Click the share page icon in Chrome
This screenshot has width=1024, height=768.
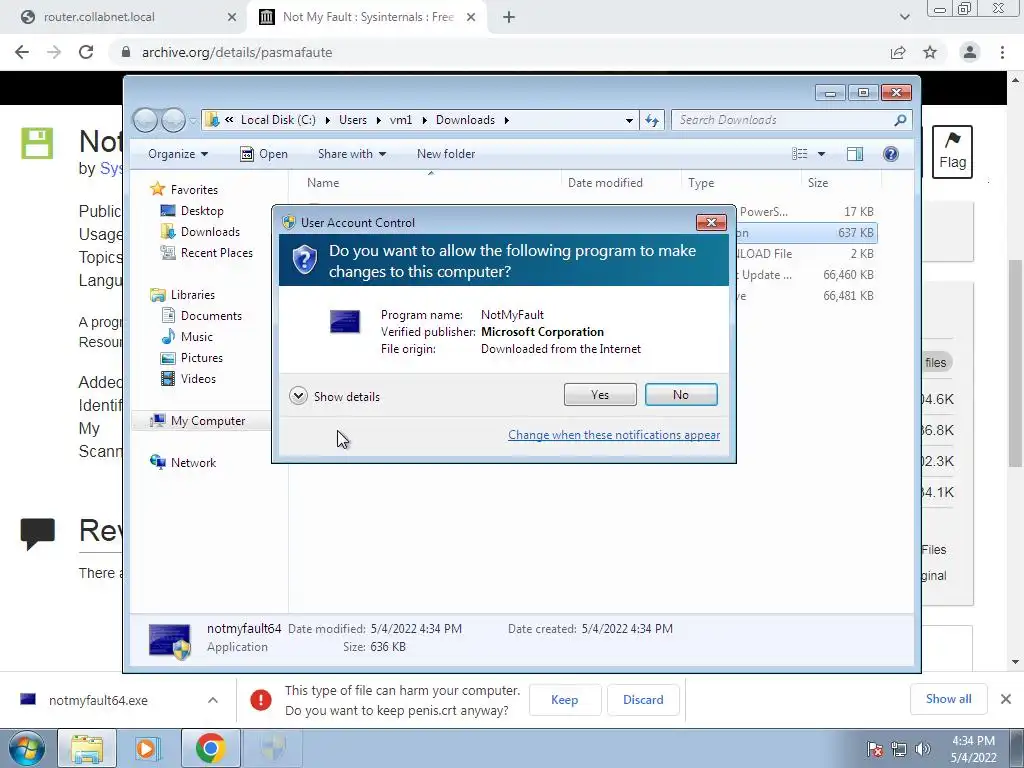(898, 52)
